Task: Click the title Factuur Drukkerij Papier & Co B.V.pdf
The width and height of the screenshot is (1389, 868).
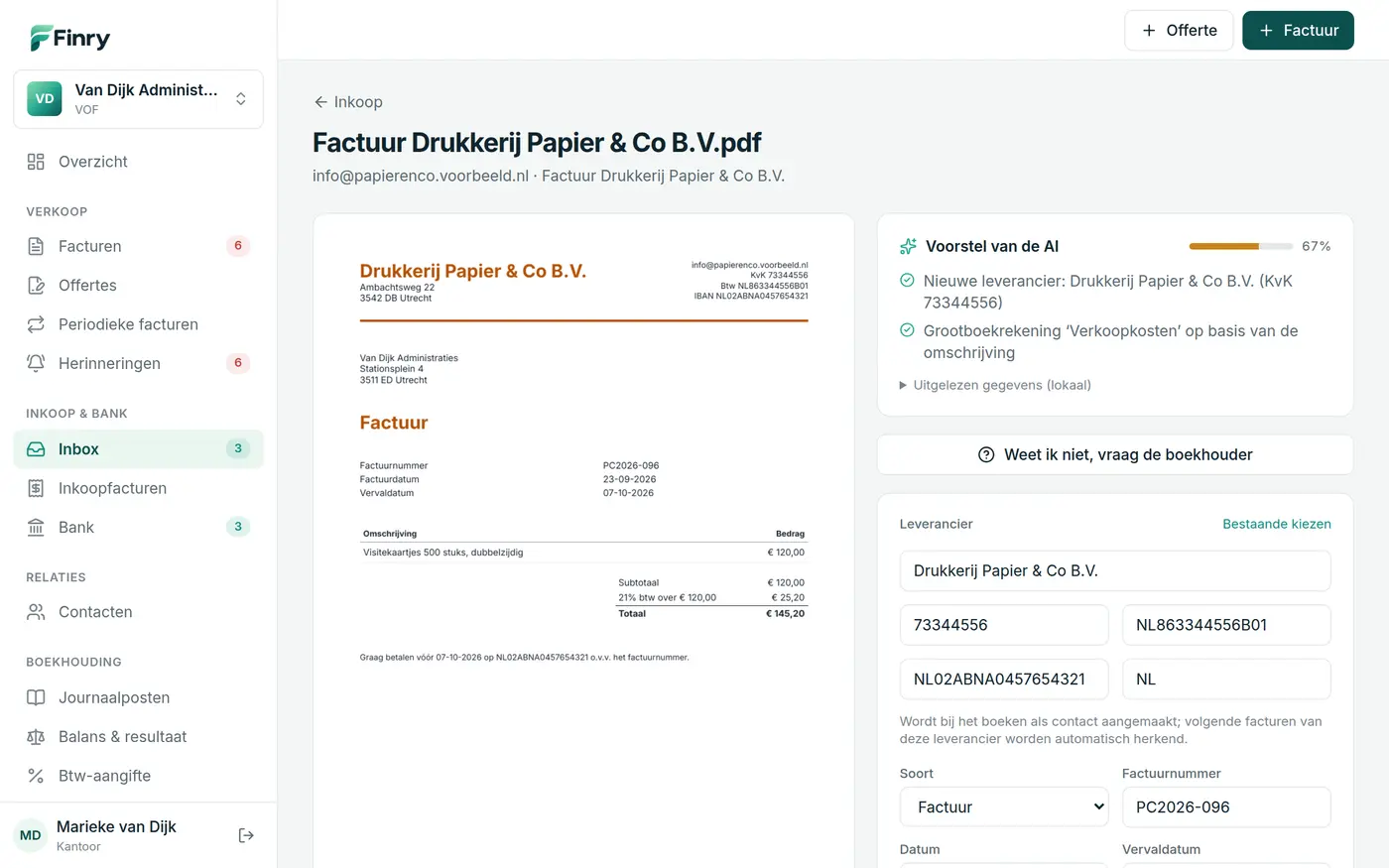Action: tap(537, 143)
